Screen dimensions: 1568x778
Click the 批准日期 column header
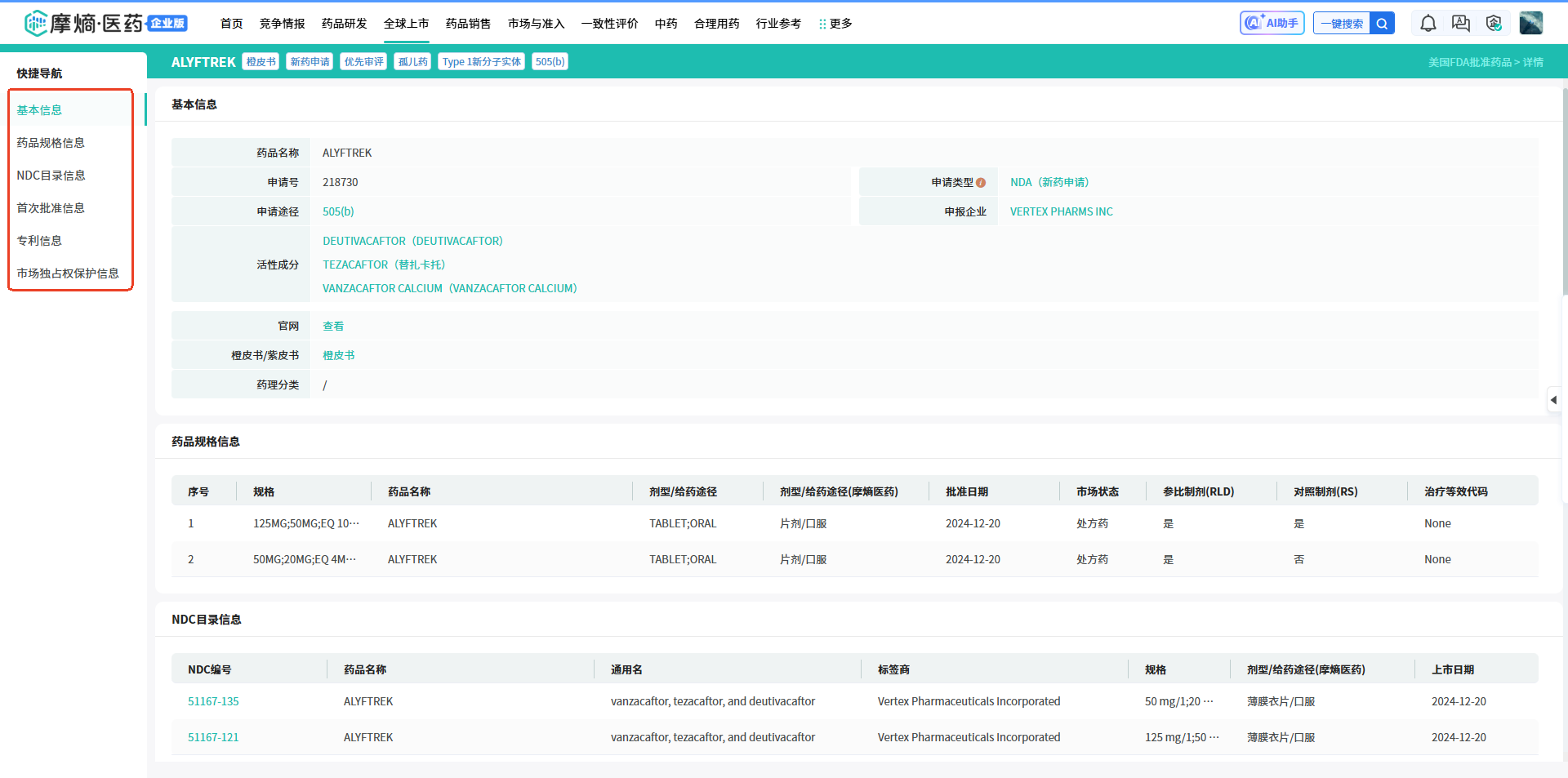point(967,491)
